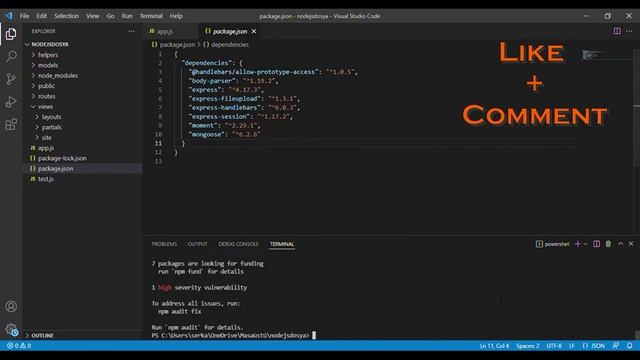Close the terminal panel
The image size is (640, 360).
631,244
